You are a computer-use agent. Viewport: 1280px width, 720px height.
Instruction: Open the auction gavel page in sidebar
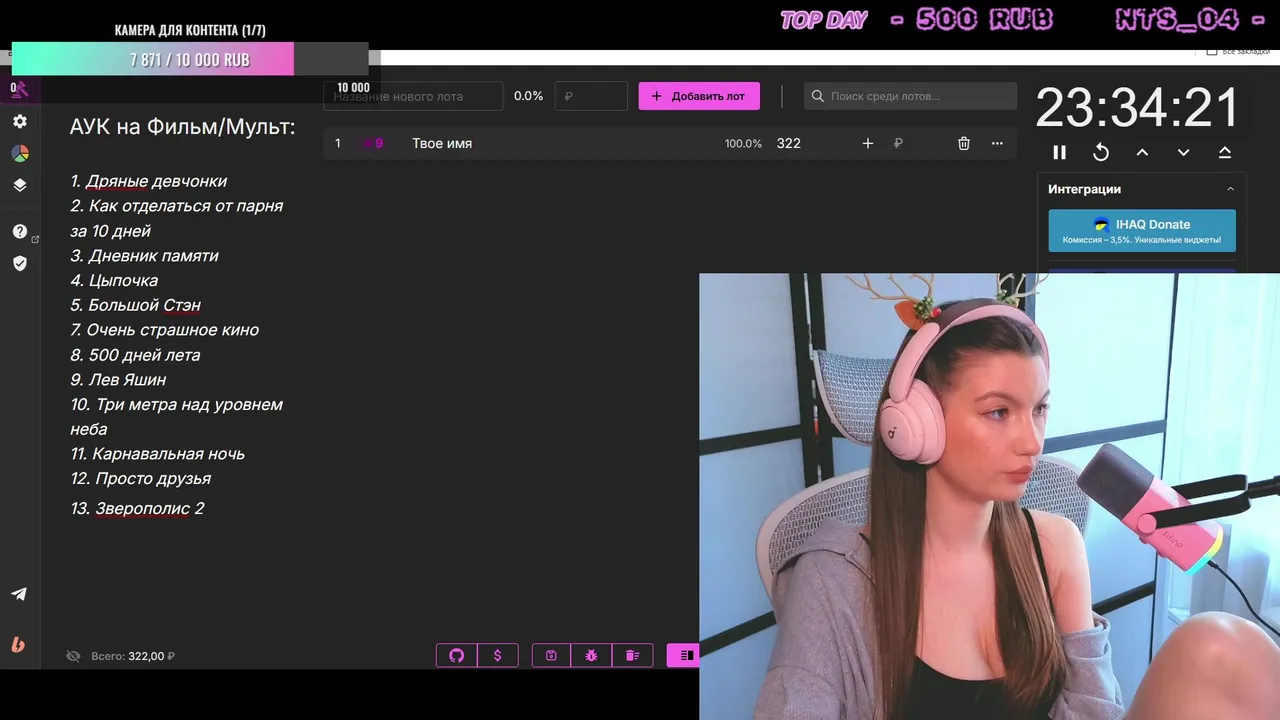pos(20,89)
